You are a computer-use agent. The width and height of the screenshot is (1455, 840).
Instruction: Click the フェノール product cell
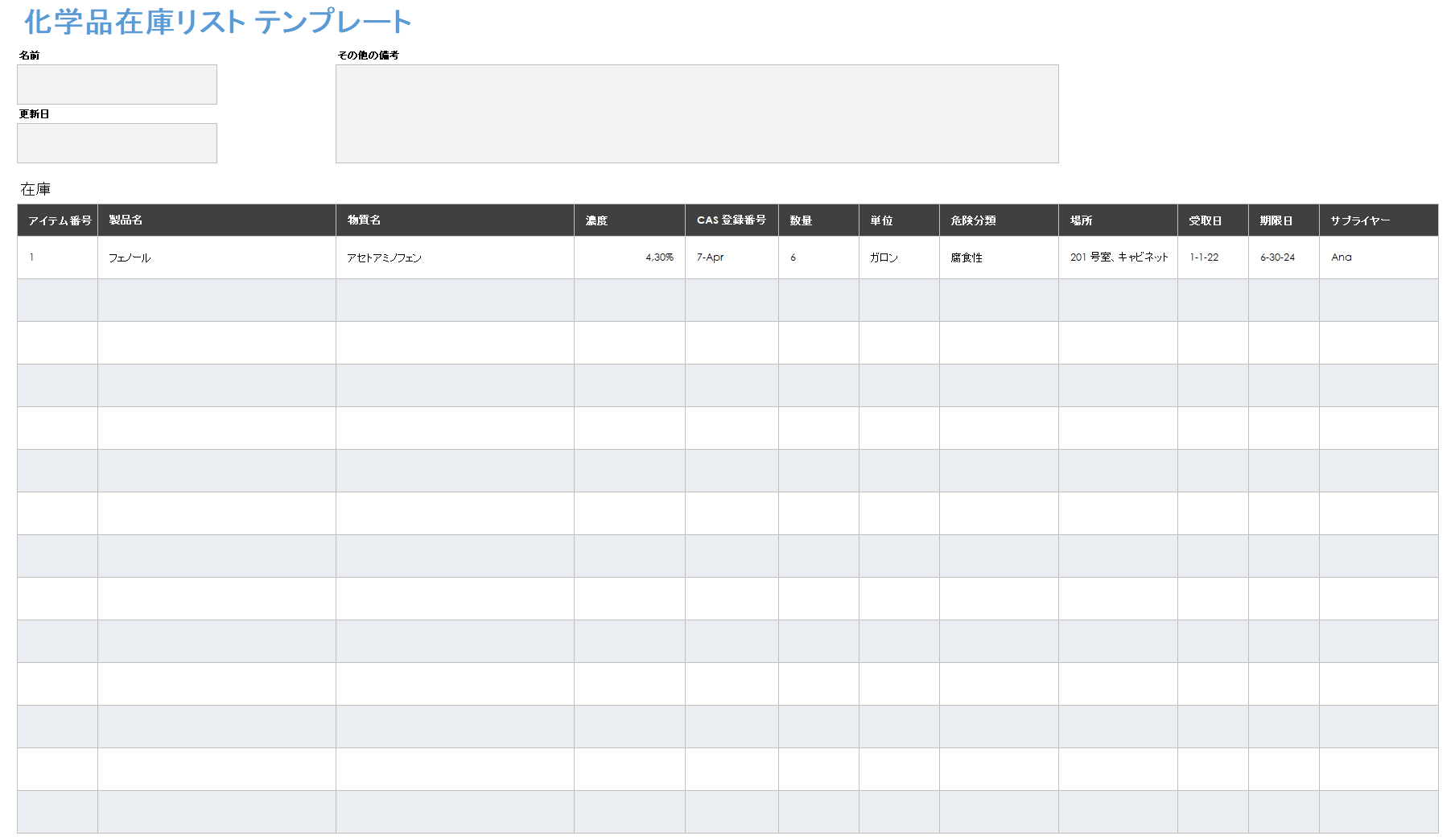pos(217,257)
